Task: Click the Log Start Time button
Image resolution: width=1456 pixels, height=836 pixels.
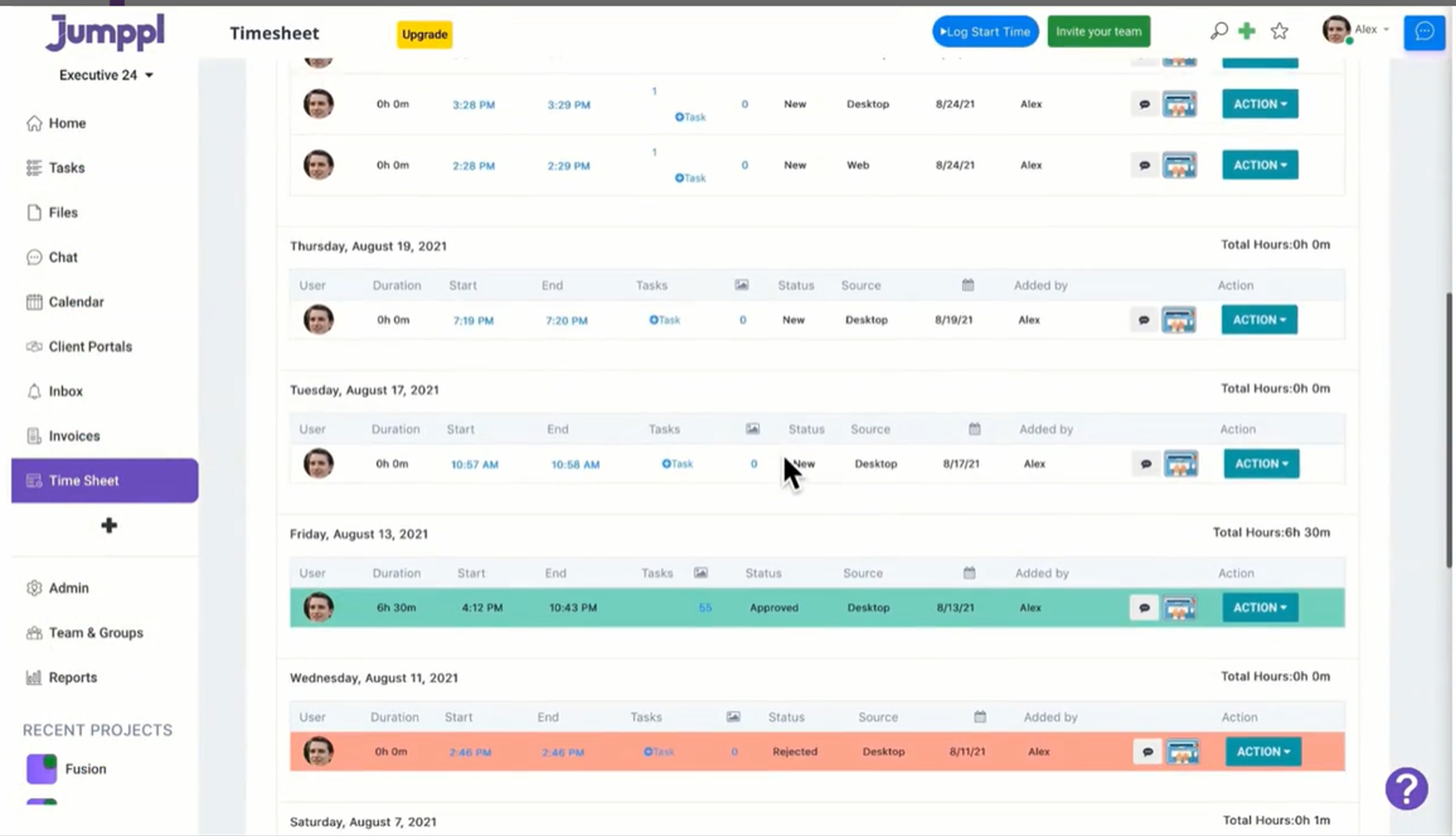Action: click(x=985, y=32)
